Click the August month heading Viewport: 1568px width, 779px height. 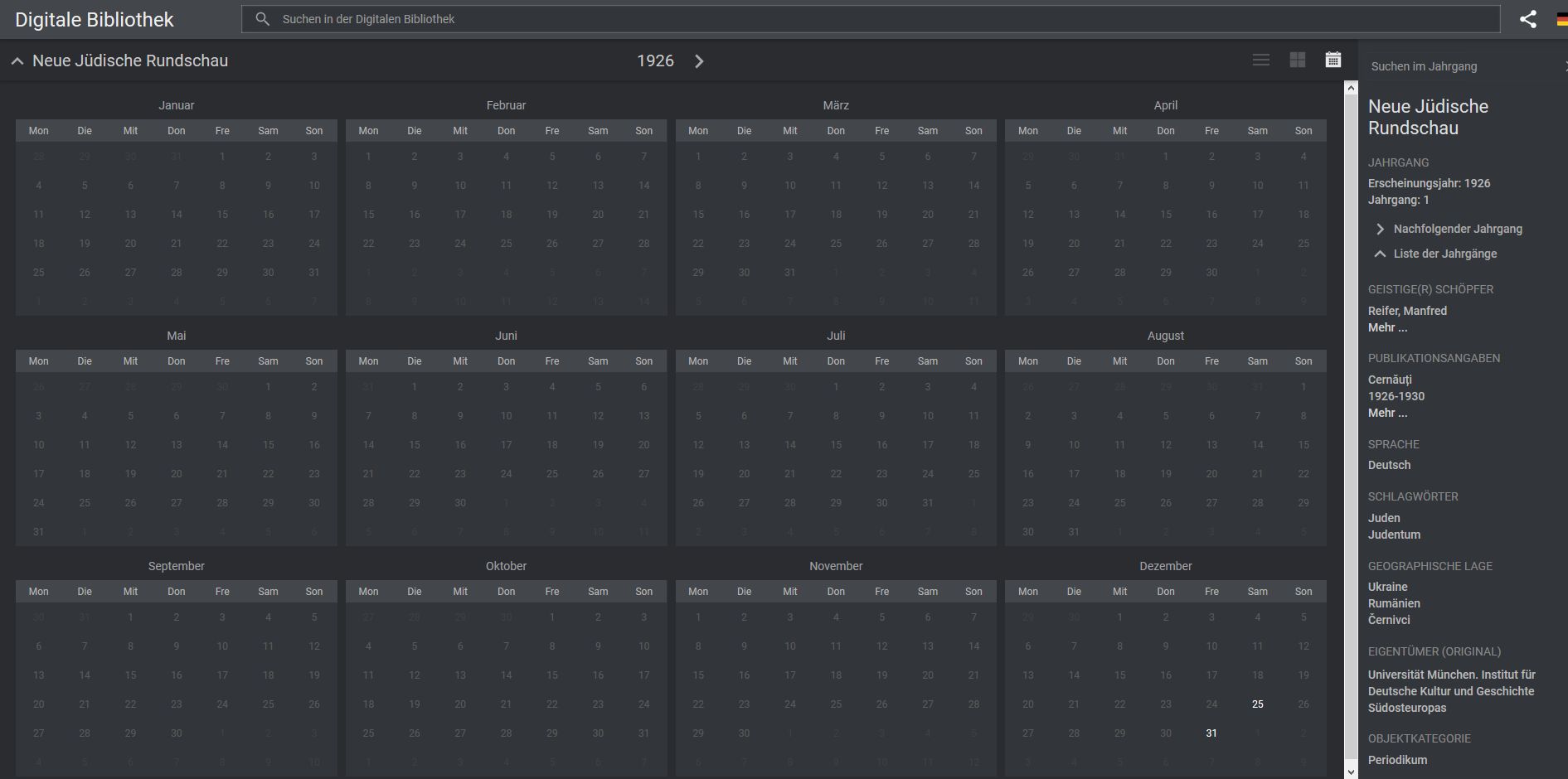tap(1166, 336)
